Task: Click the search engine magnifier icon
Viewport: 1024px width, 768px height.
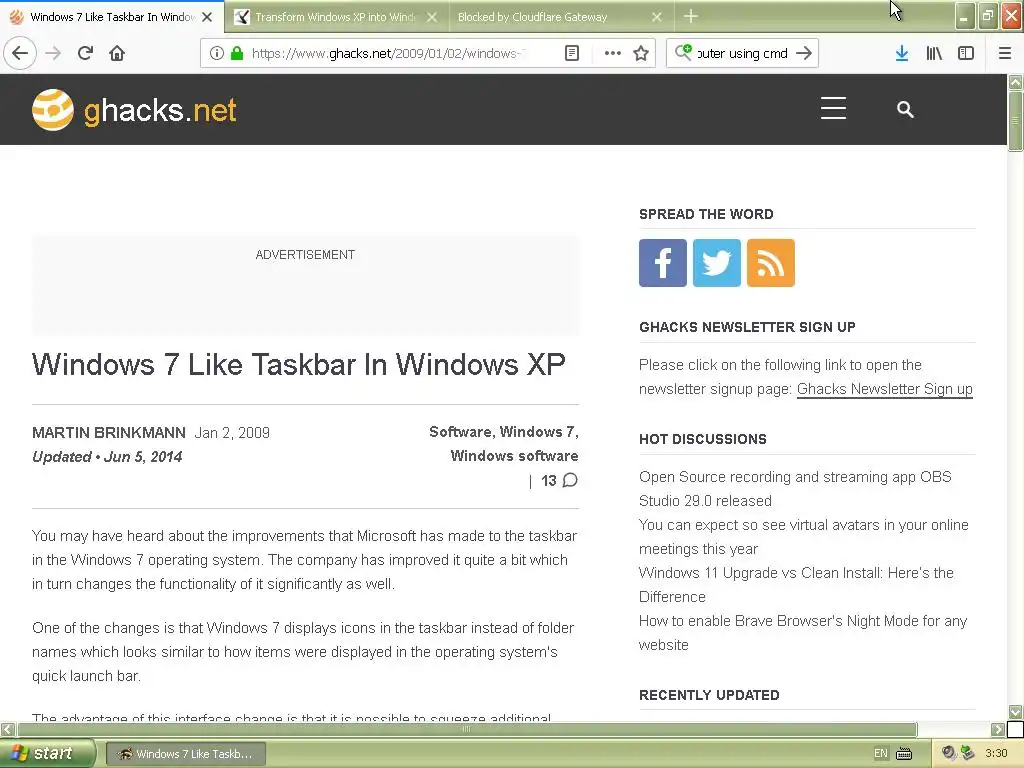Action: [x=683, y=52]
